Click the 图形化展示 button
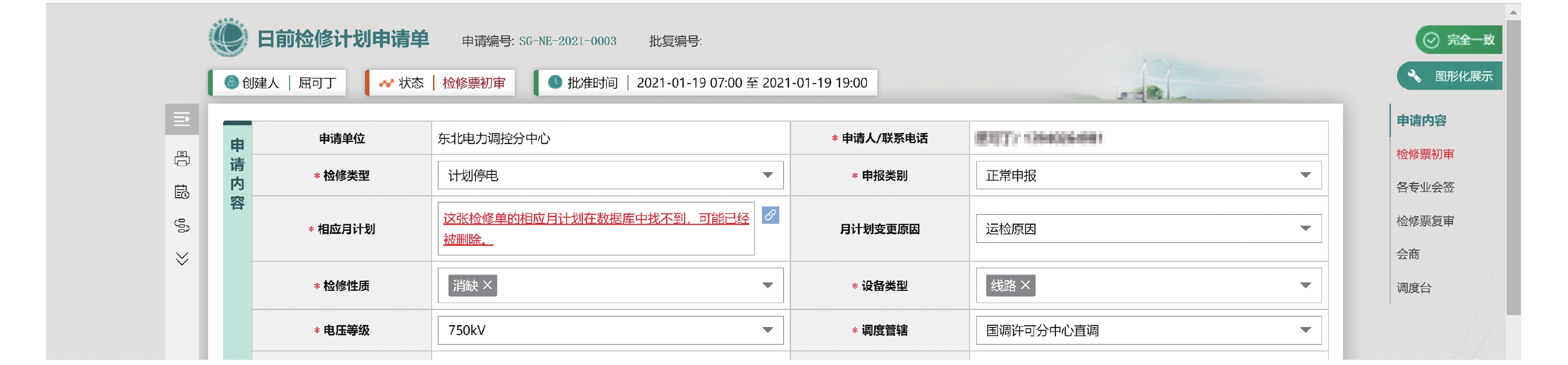The image size is (1568, 365). pyautogui.click(x=1449, y=76)
